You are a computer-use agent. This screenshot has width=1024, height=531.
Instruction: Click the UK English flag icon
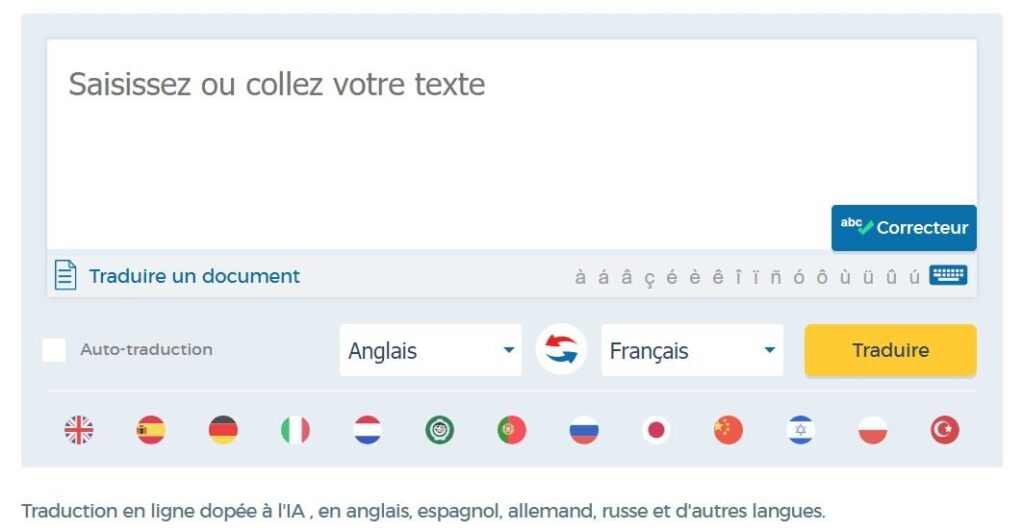pyautogui.click(x=79, y=430)
